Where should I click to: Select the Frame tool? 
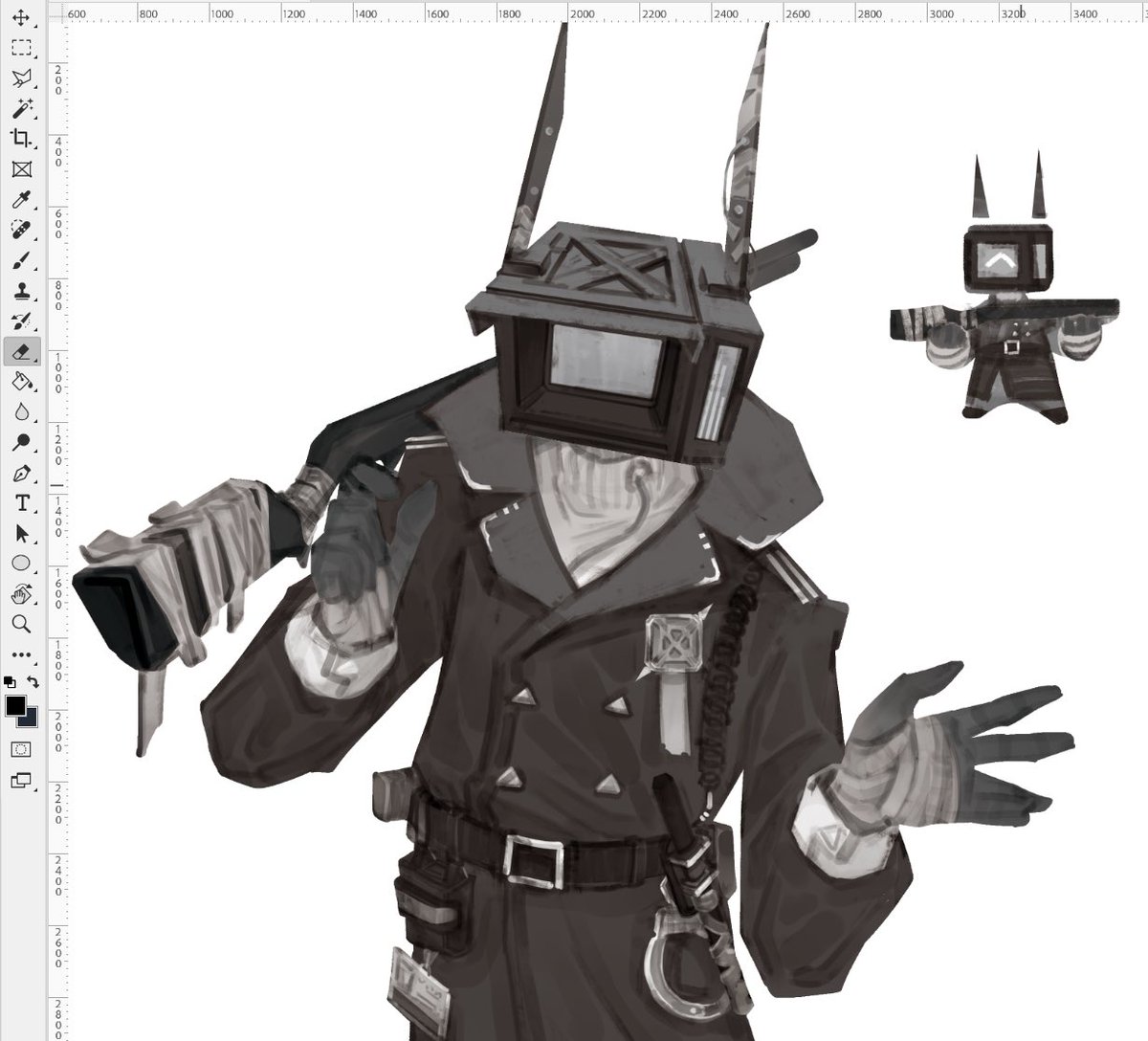pos(21,169)
